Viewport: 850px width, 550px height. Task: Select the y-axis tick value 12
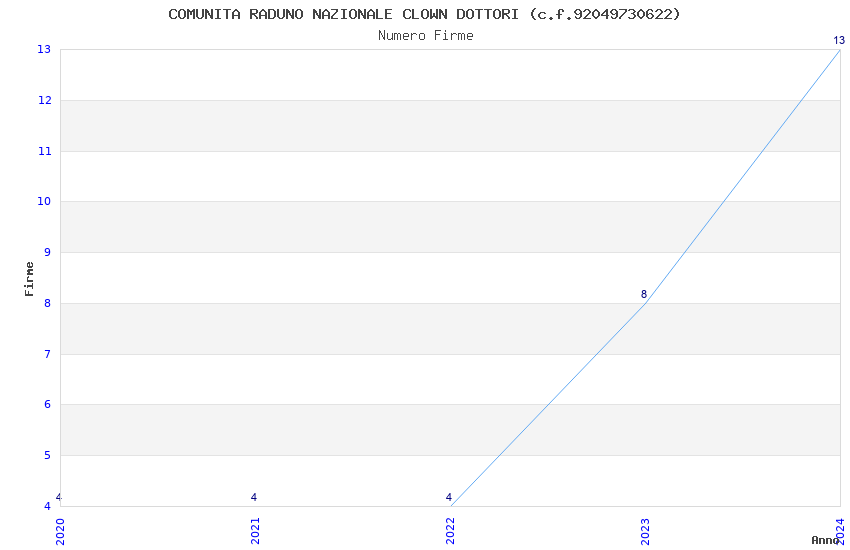pyautogui.click(x=44, y=100)
